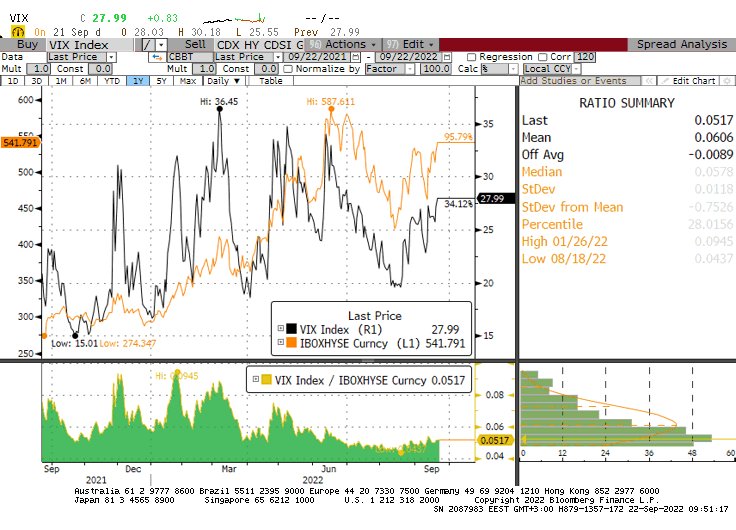Select the 1Y range tab

[x=138, y=81]
